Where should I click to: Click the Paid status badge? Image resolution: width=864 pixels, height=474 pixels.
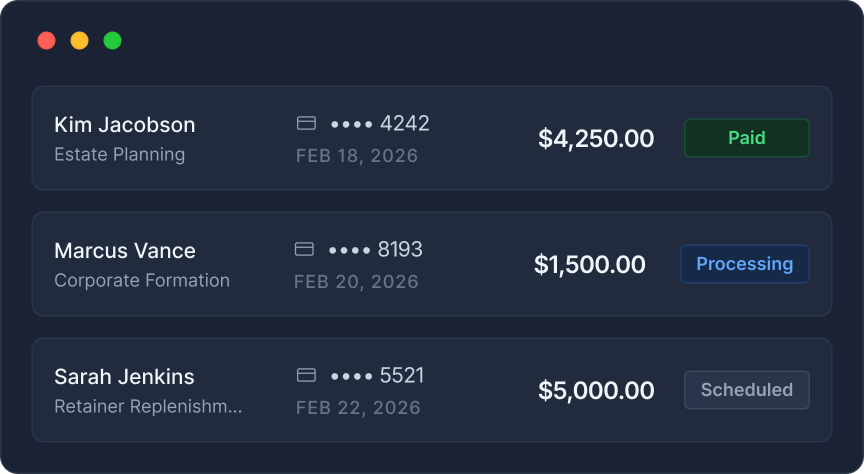click(746, 138)
